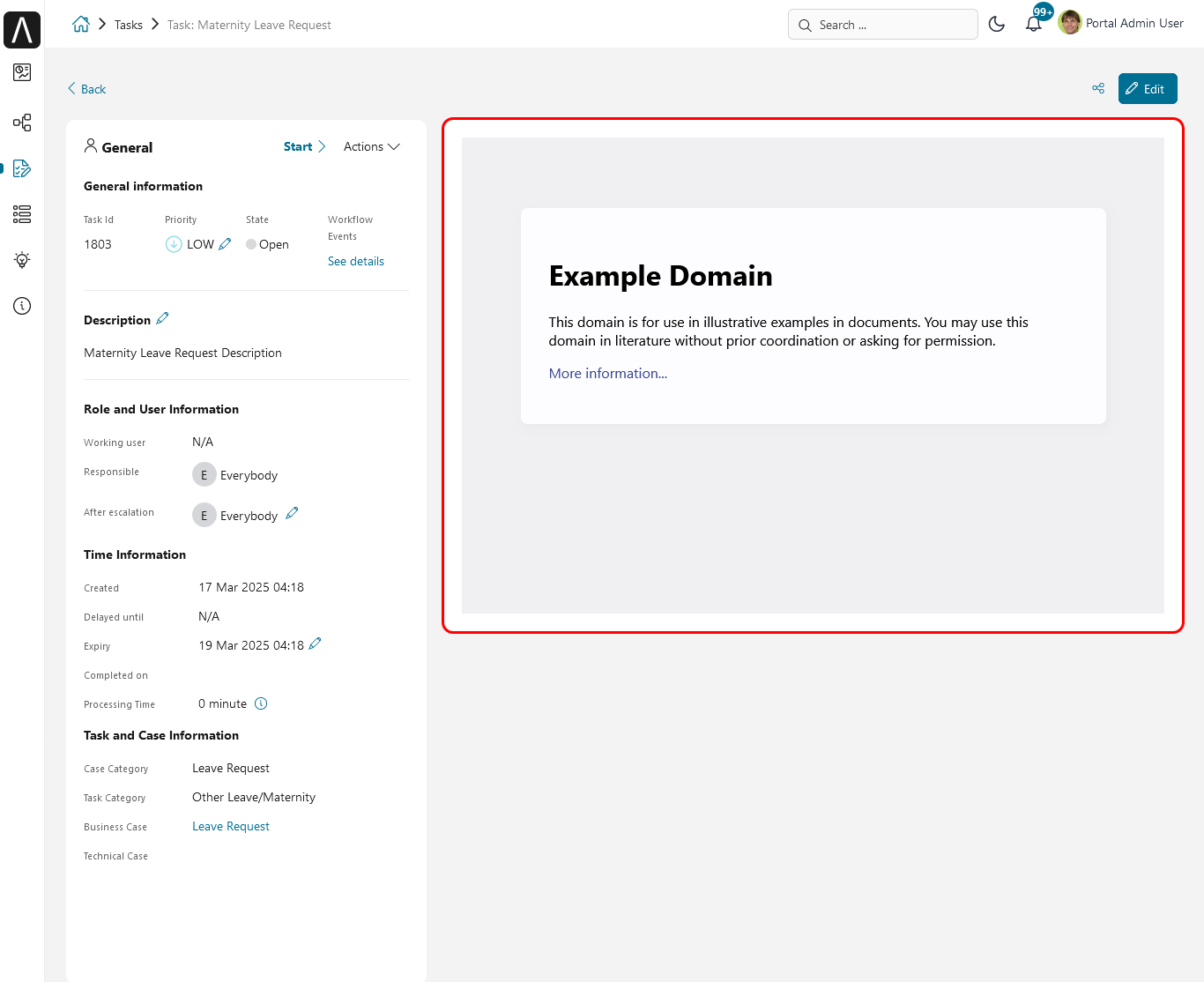This screenshot has width=1204, height=982.
Task: Open the cases list icon in the sidebar
Action: [x=22, y=214]
